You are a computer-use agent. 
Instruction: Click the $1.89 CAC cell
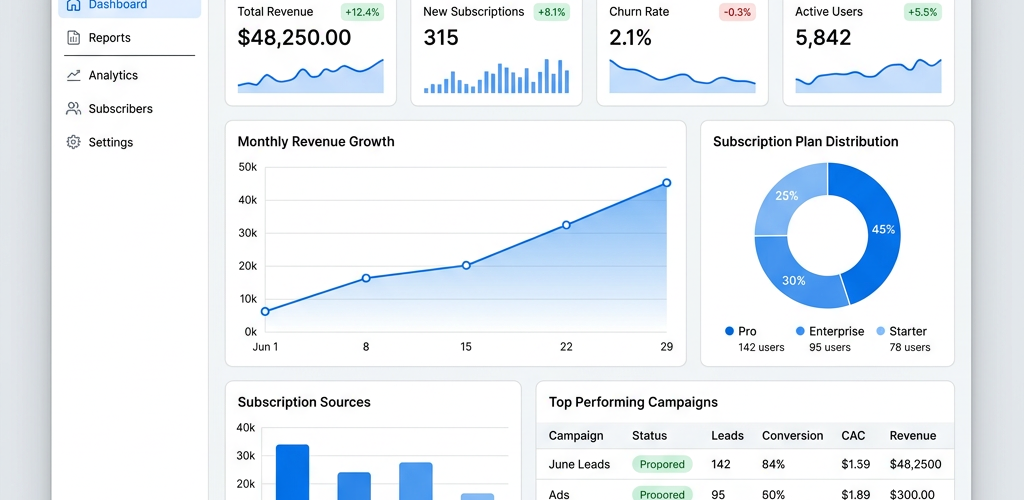(856, 494)
